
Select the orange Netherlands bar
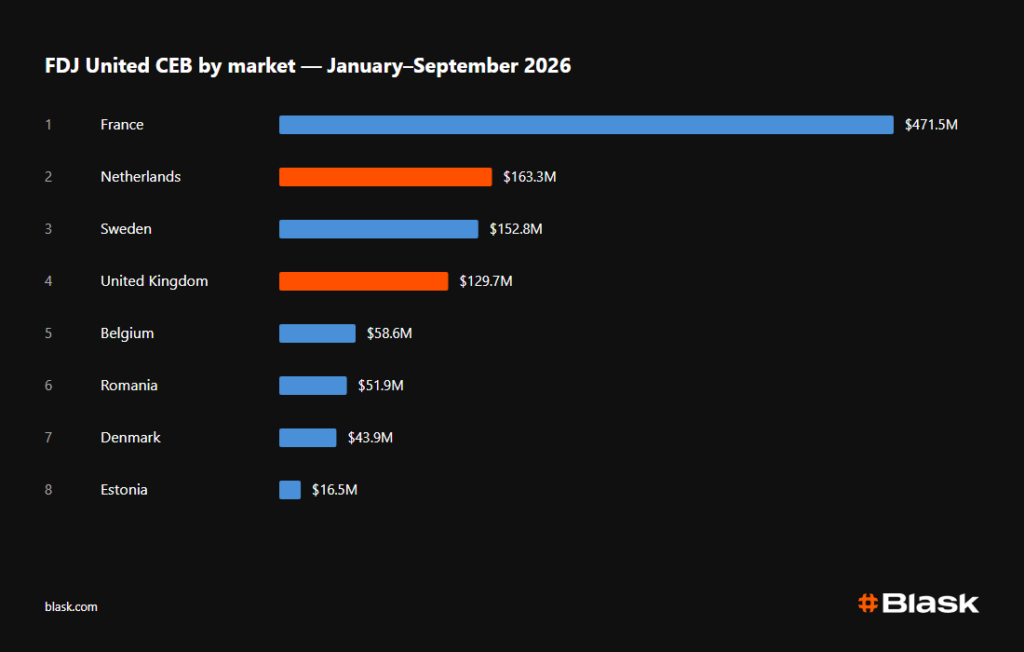click(385, 177)
